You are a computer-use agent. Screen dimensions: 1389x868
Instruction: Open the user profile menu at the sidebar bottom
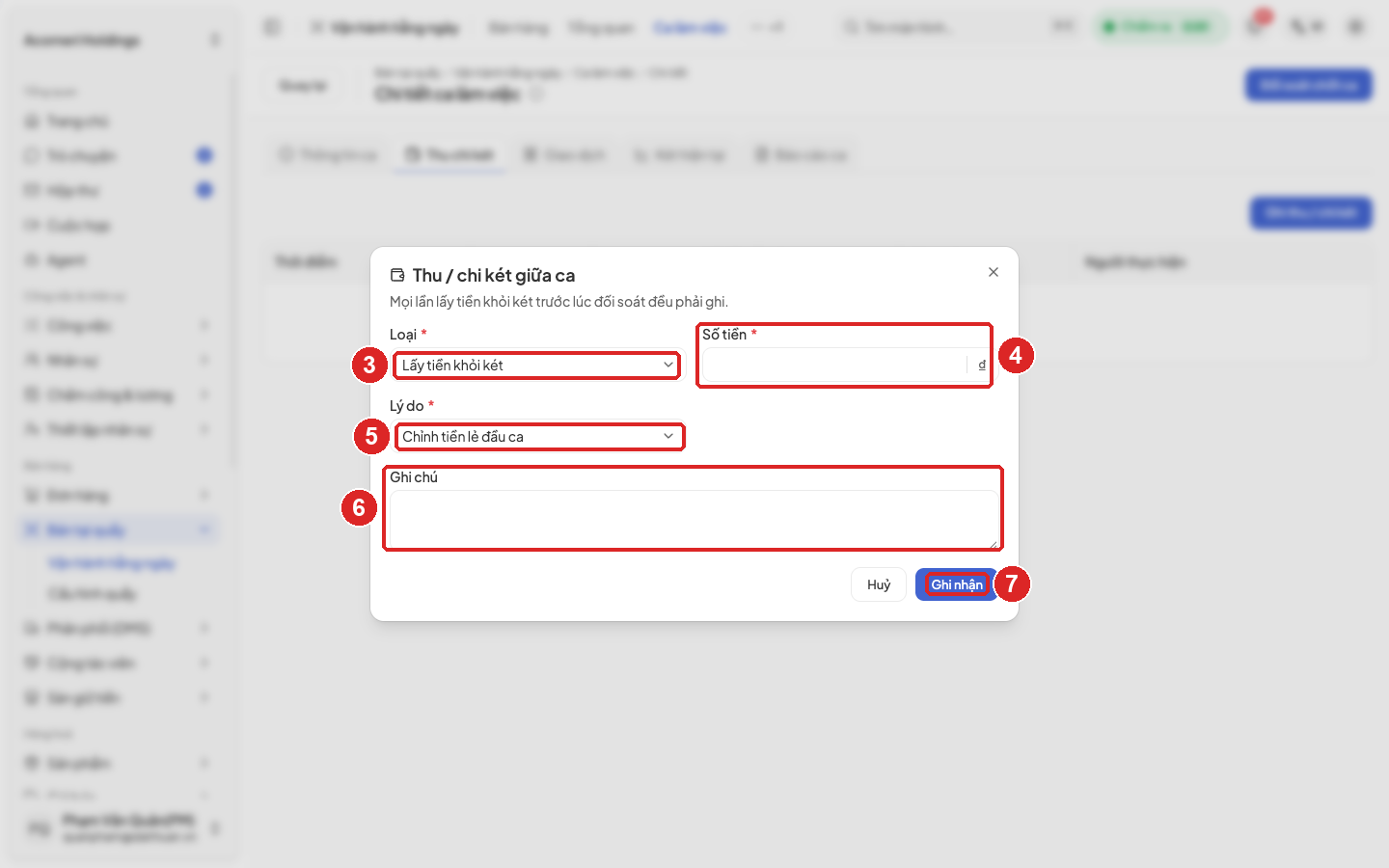tap(122, 828)
